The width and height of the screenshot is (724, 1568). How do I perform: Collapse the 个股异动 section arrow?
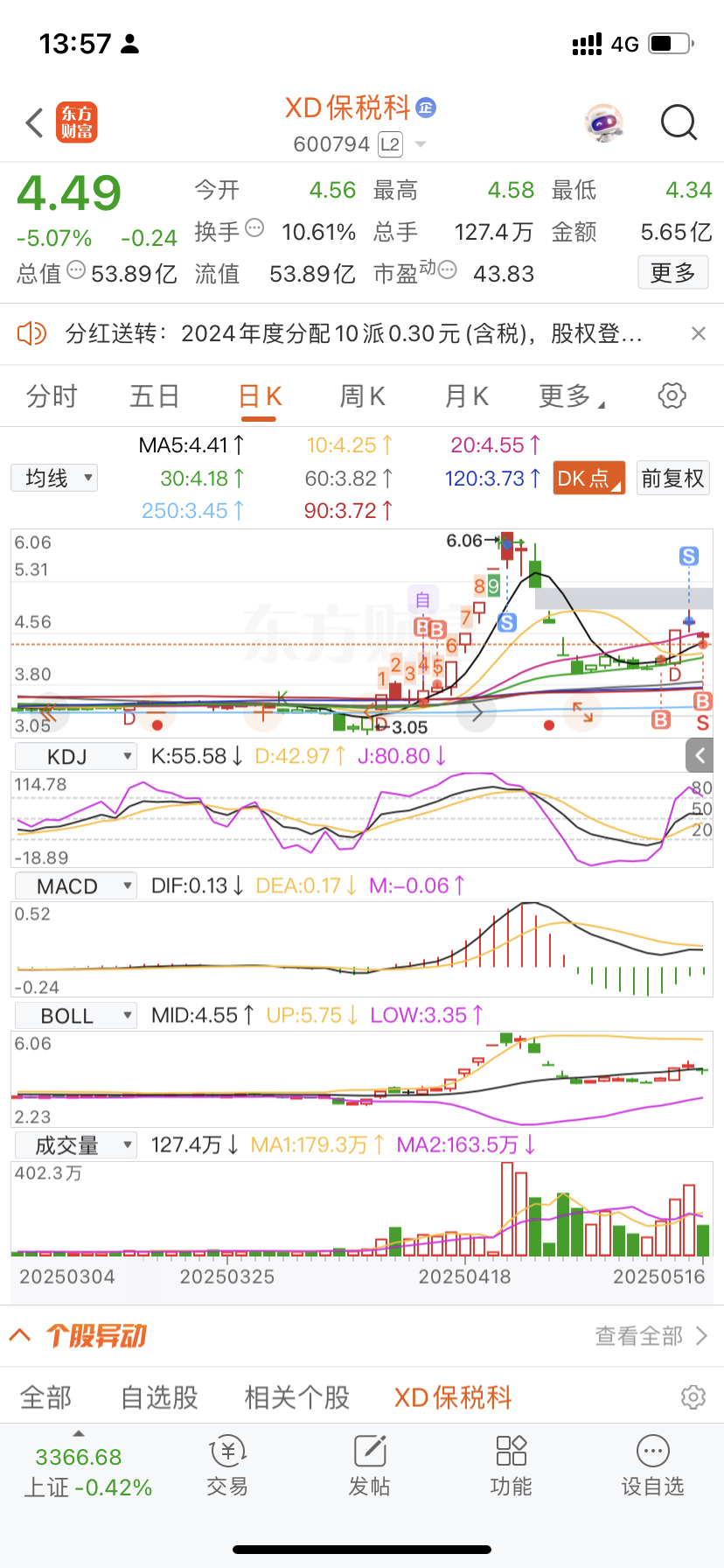coord(19,1335)
